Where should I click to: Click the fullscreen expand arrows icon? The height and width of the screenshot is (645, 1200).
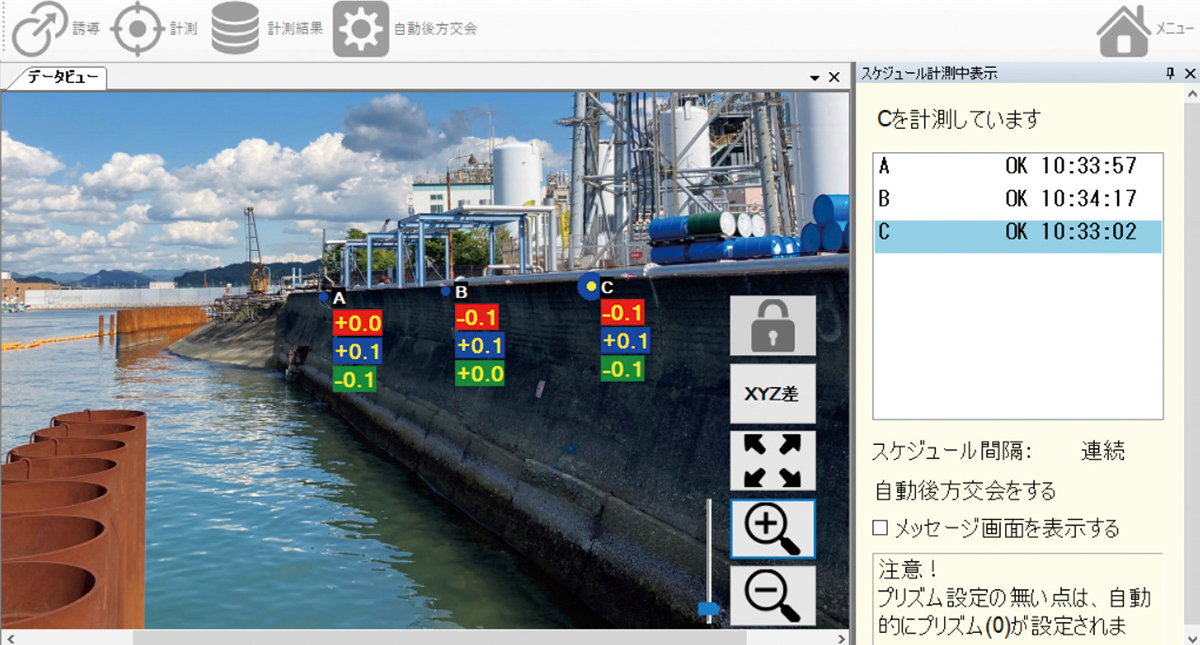click(773, 460)
